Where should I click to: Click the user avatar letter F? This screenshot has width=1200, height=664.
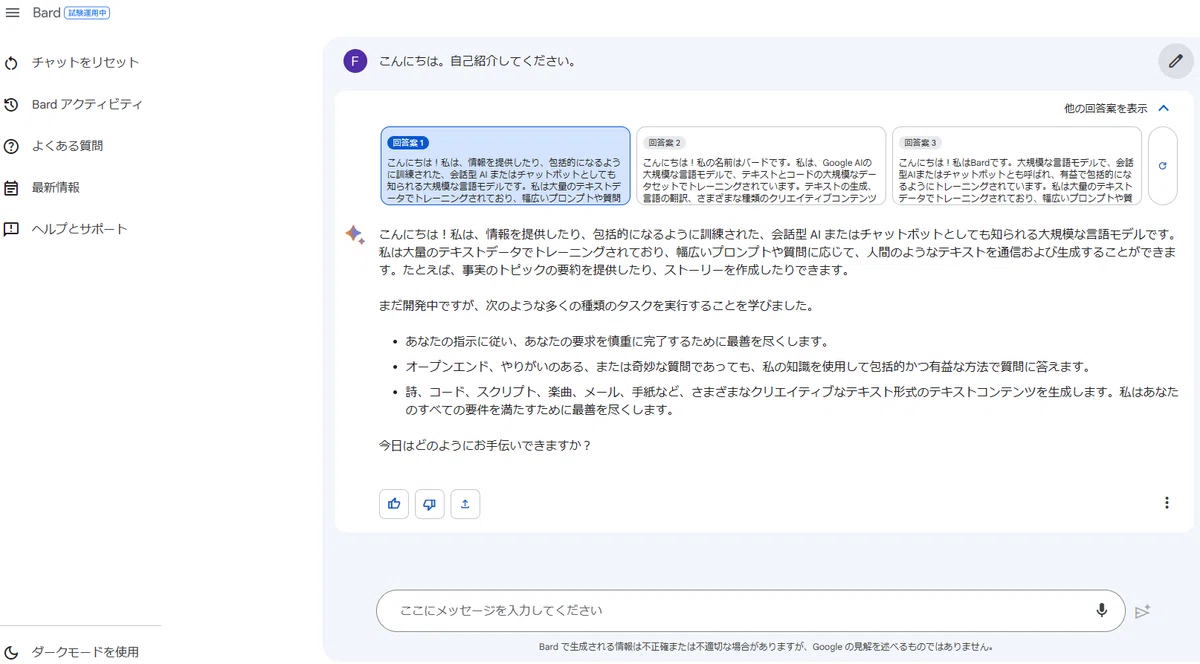point(355,61)
